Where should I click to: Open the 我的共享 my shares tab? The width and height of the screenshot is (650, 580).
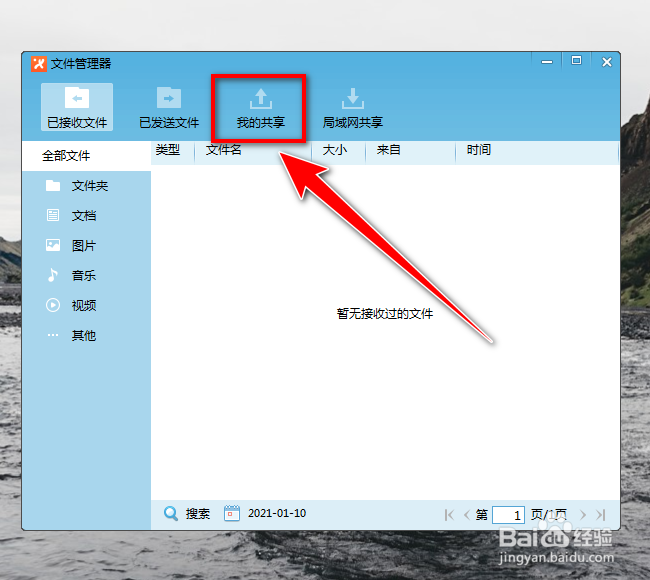pos(260,107)
